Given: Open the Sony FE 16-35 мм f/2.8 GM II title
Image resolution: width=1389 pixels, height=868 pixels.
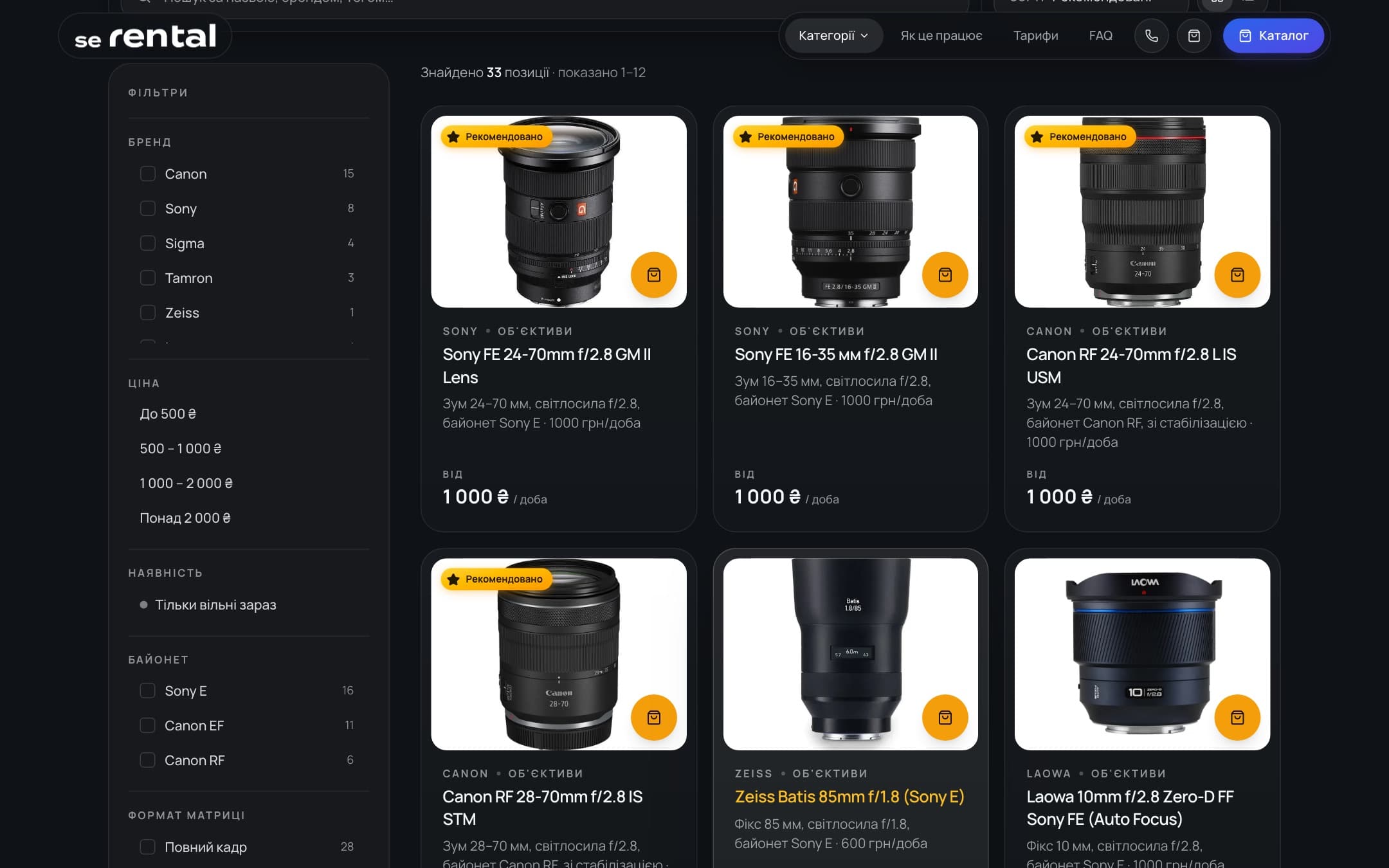Looking at the screenshot, I should (836, 354).
